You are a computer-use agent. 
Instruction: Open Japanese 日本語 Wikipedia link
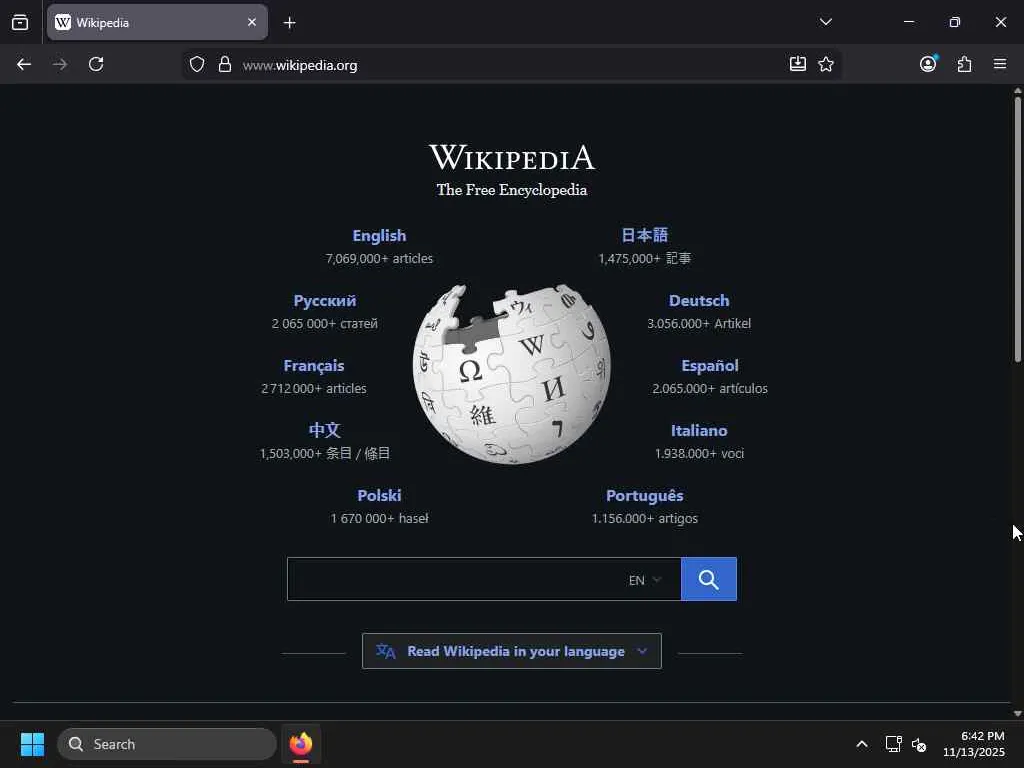pyautogui.click(x=645, y=235)
